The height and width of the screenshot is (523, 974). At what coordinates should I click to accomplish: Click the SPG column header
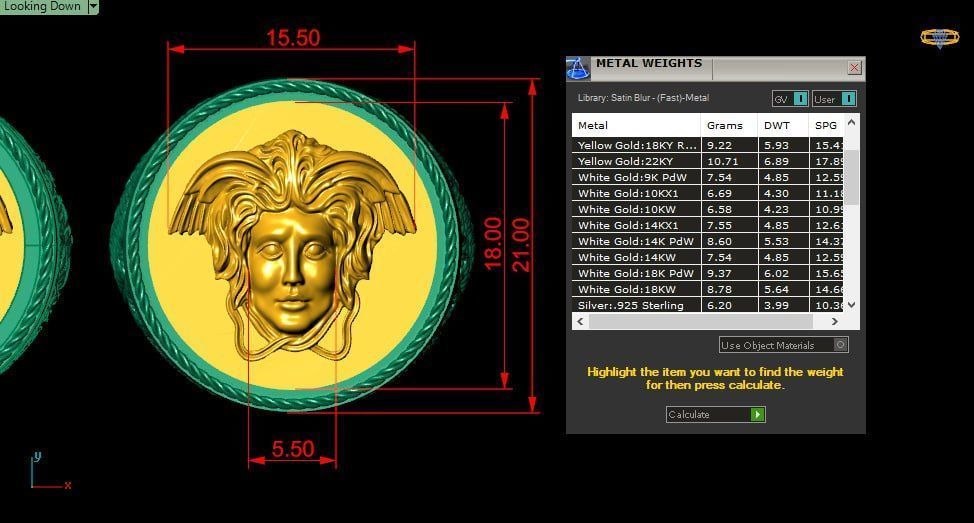point(826,125)
